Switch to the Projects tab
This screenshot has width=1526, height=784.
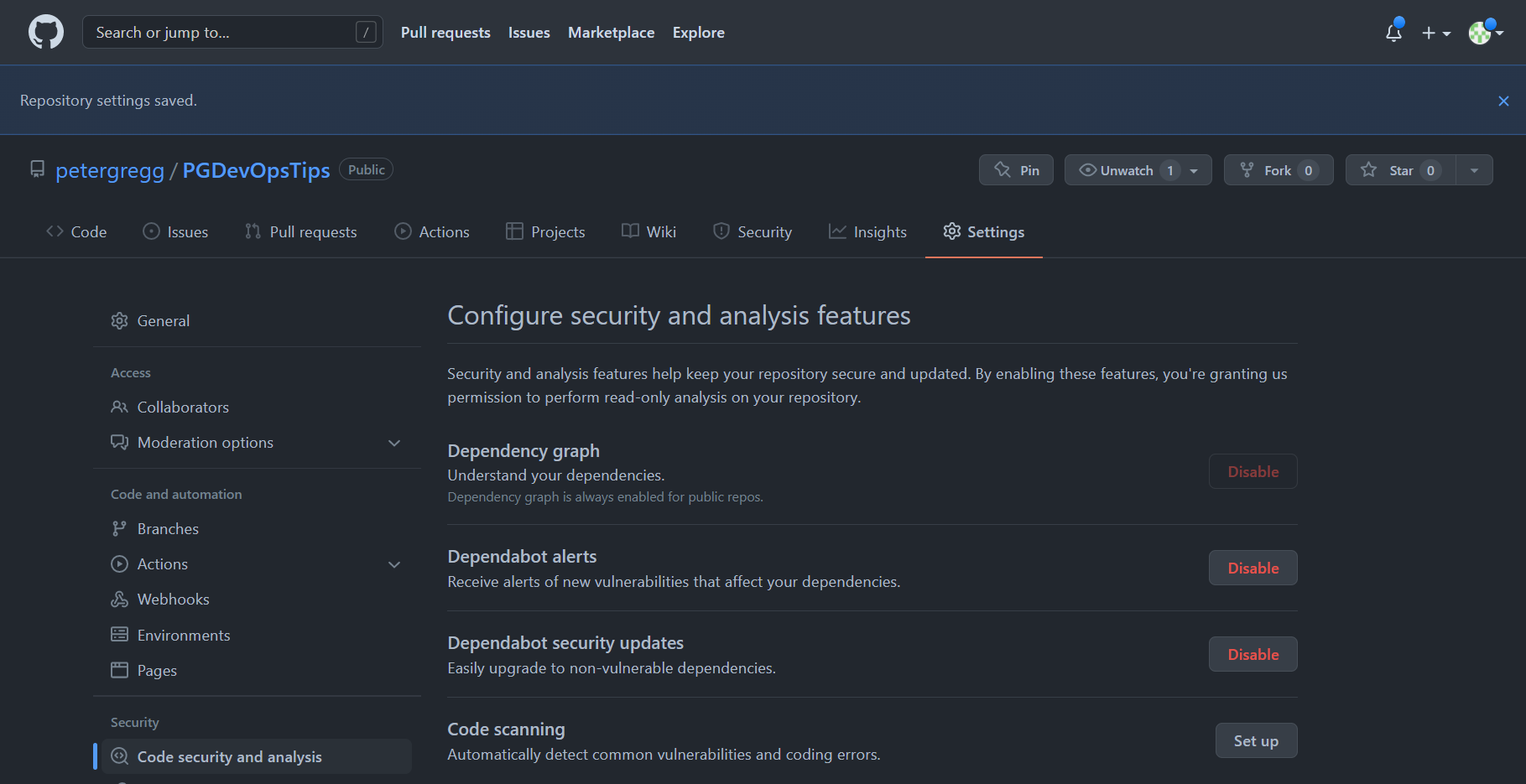pos(545,232)
